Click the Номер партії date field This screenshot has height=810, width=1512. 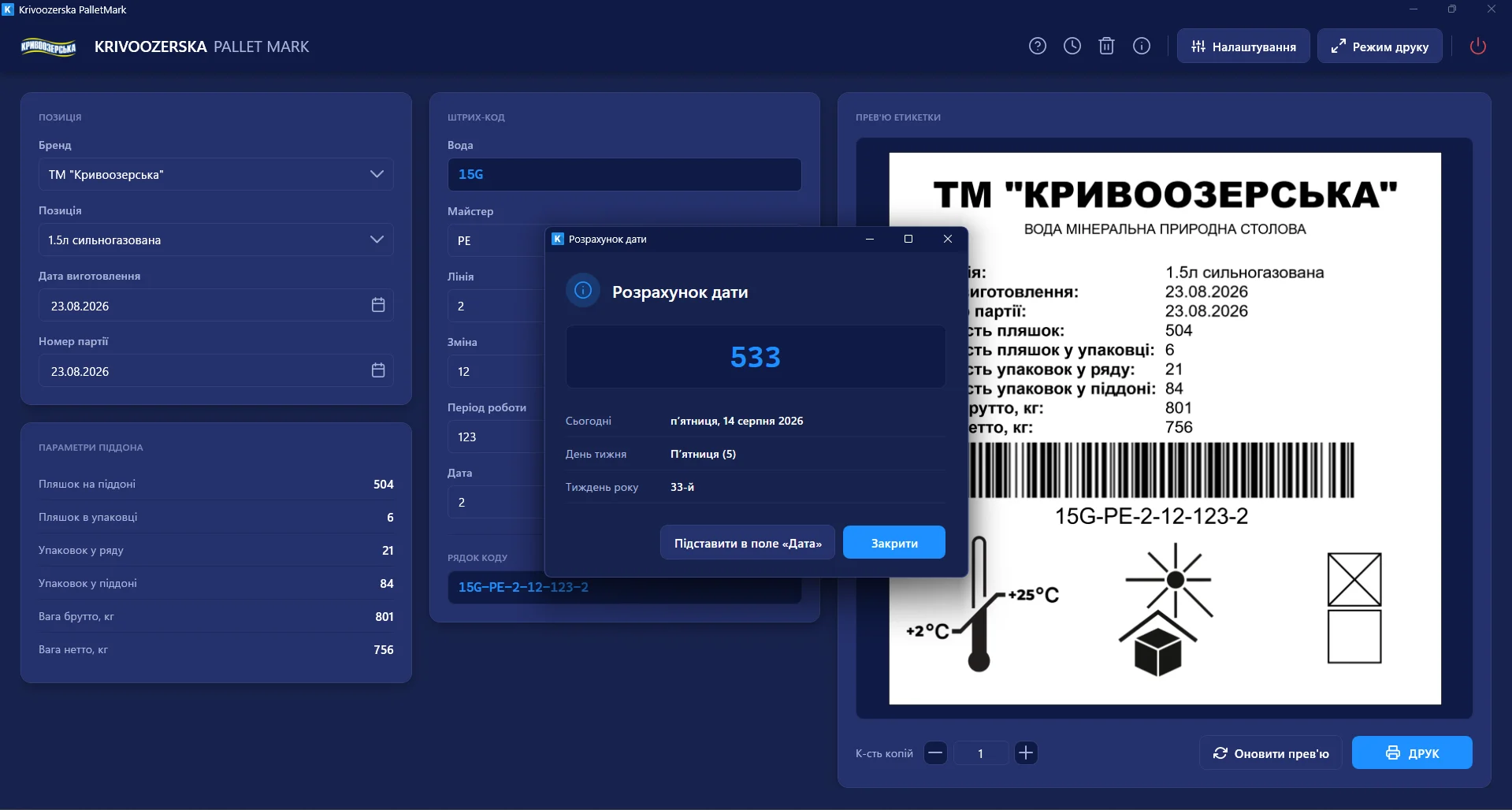tap(216, 370)
